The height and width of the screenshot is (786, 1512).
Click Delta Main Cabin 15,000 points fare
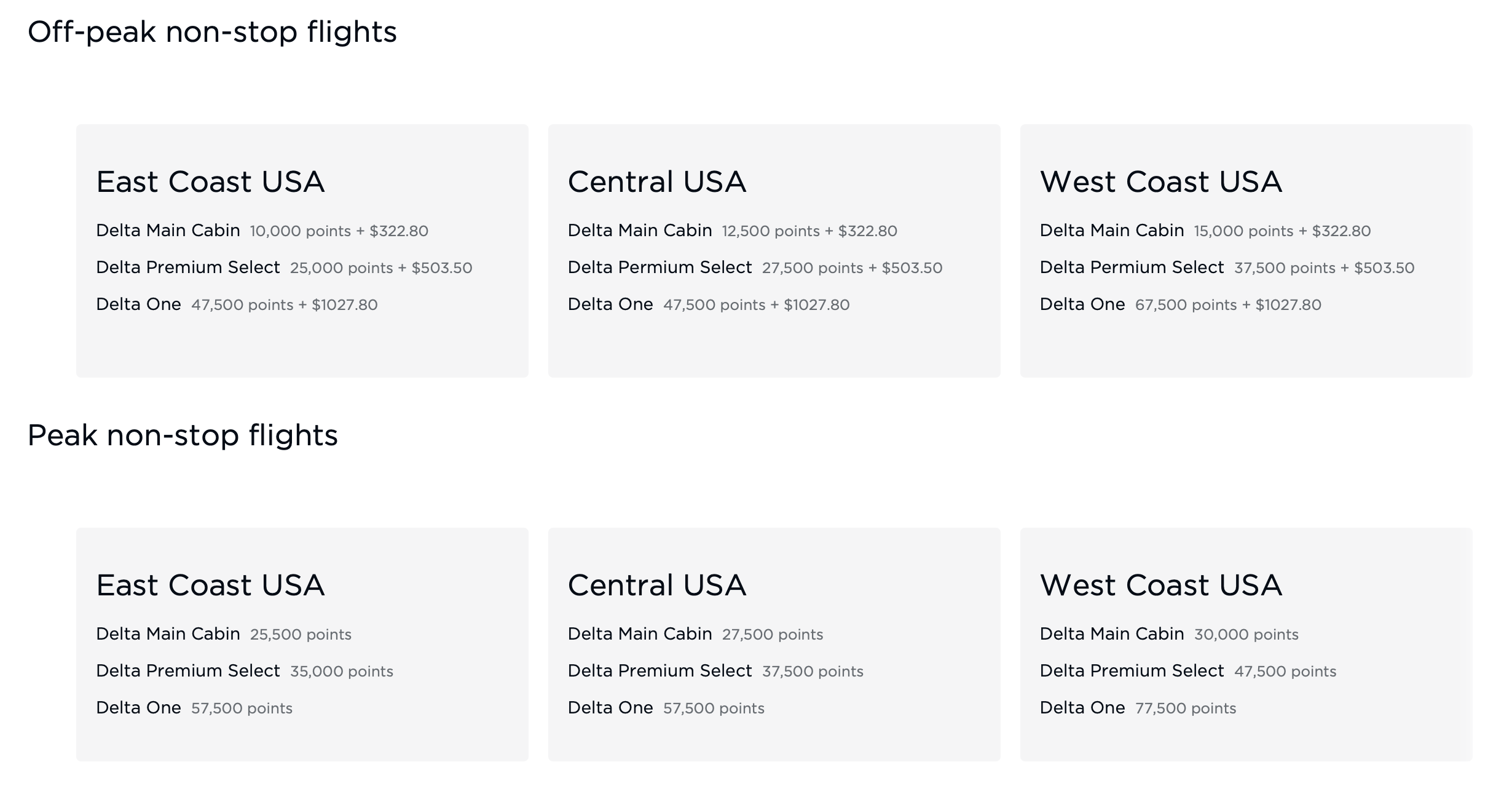[1205, 231]
